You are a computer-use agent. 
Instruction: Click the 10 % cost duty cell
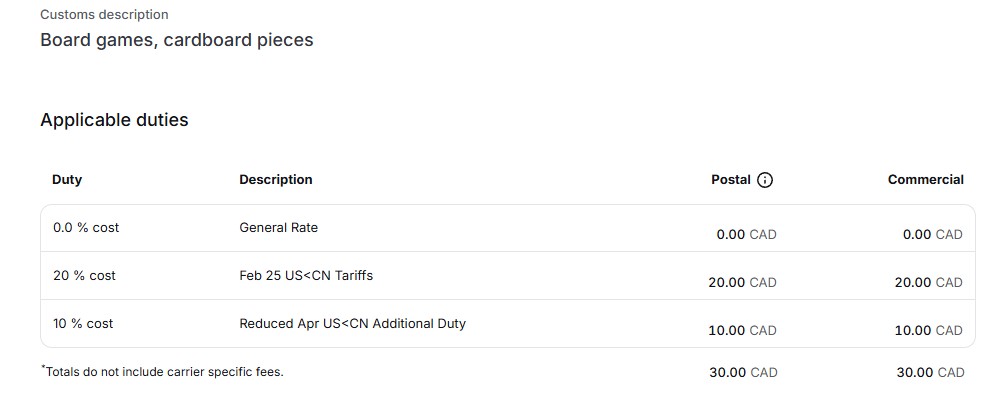[x=83, y=323]
